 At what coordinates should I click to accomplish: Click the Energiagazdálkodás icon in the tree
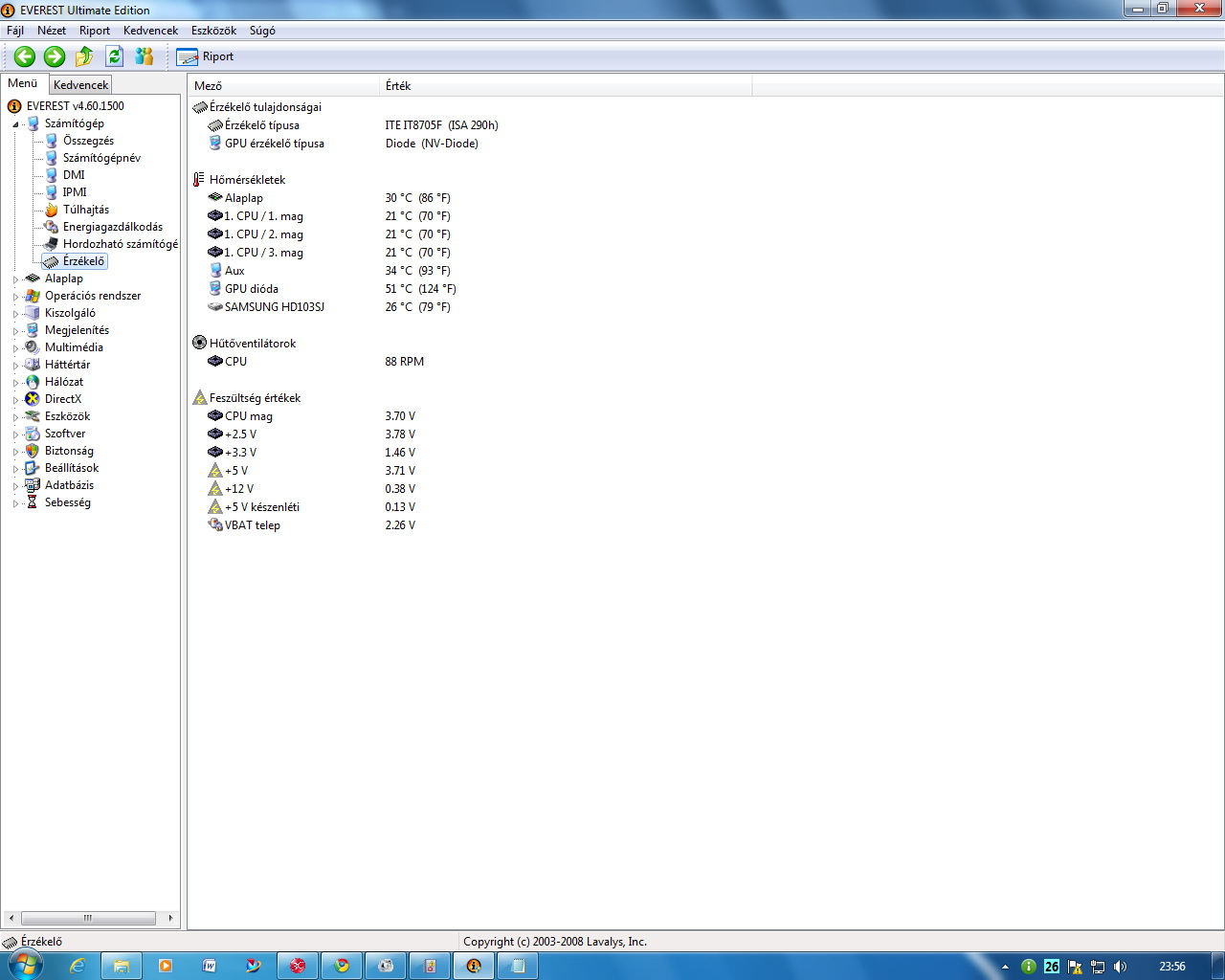(52, 227)
